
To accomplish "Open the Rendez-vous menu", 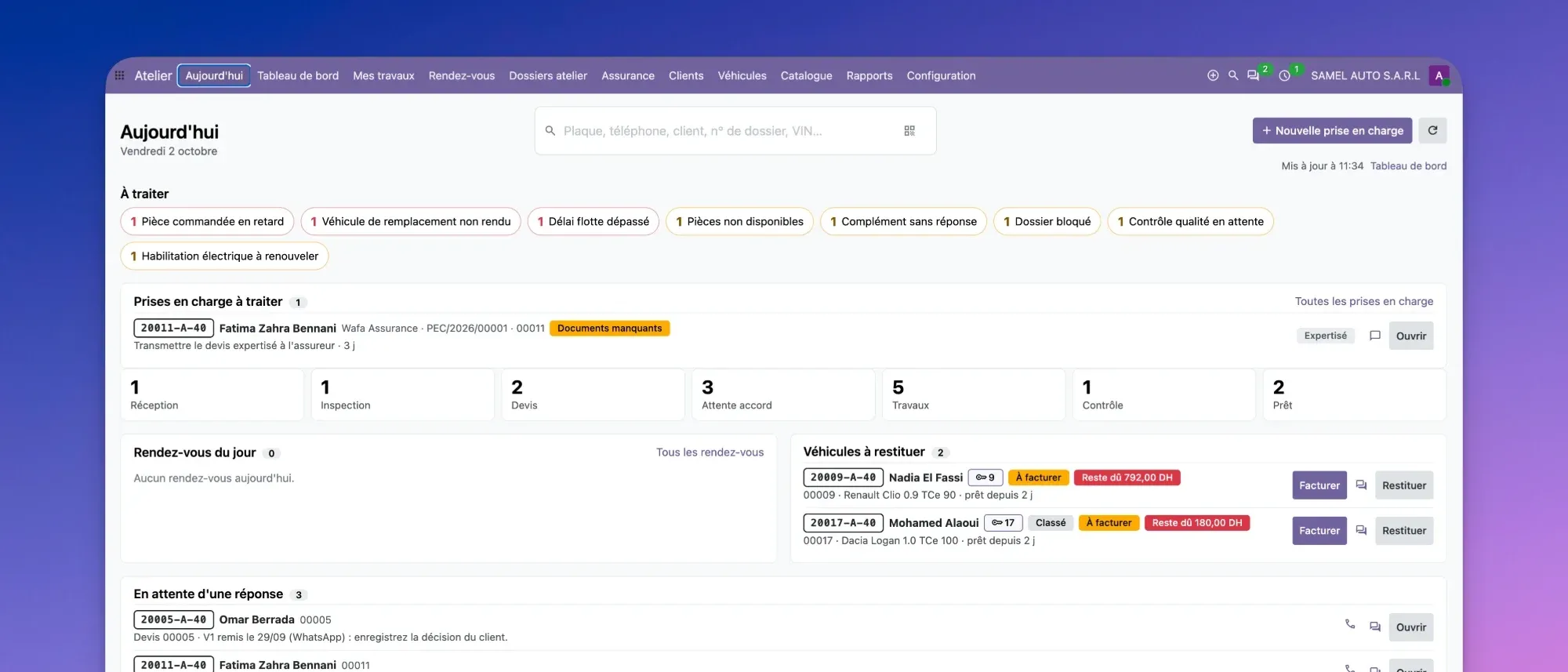I will (x=462, y=76).
